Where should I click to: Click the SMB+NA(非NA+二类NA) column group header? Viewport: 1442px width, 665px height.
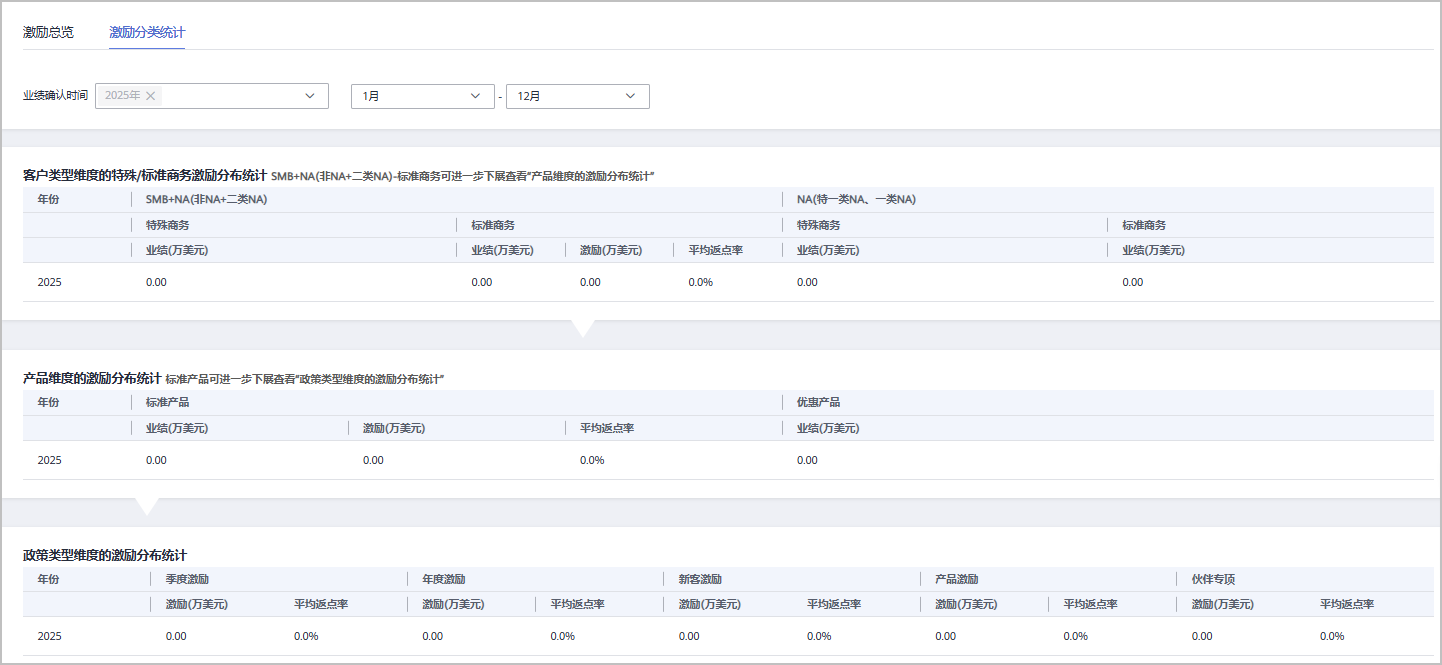coord(206,199)
